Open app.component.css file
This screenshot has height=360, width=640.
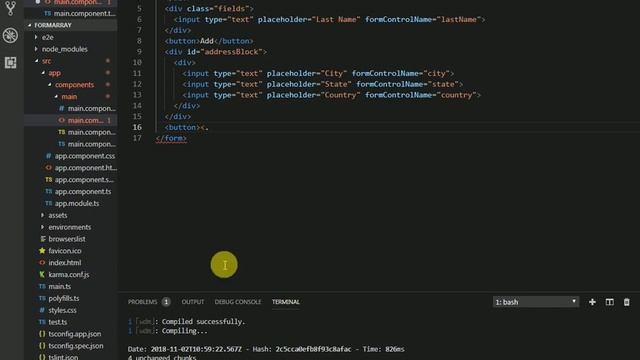(x=71, y=156)
